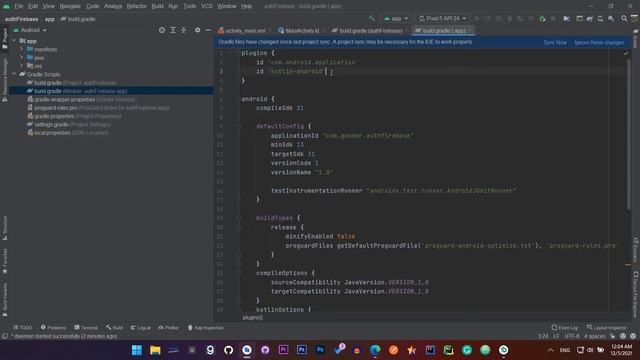Click the 4 spaces indent status item
The height and width of the screenshot is (360, 640).
pos(595,336)
